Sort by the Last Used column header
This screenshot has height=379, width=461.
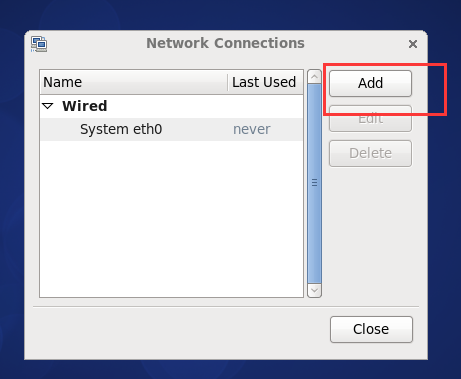pyautogui.click(x=266, y=82)
